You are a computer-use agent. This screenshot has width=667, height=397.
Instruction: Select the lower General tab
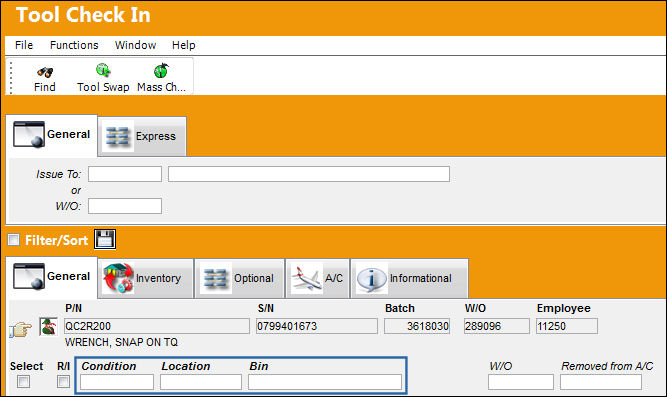51,277
